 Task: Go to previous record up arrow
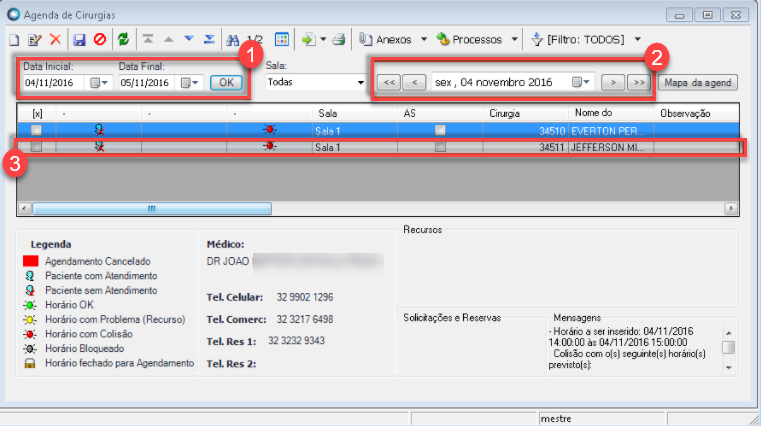click(x=168, y=40)
